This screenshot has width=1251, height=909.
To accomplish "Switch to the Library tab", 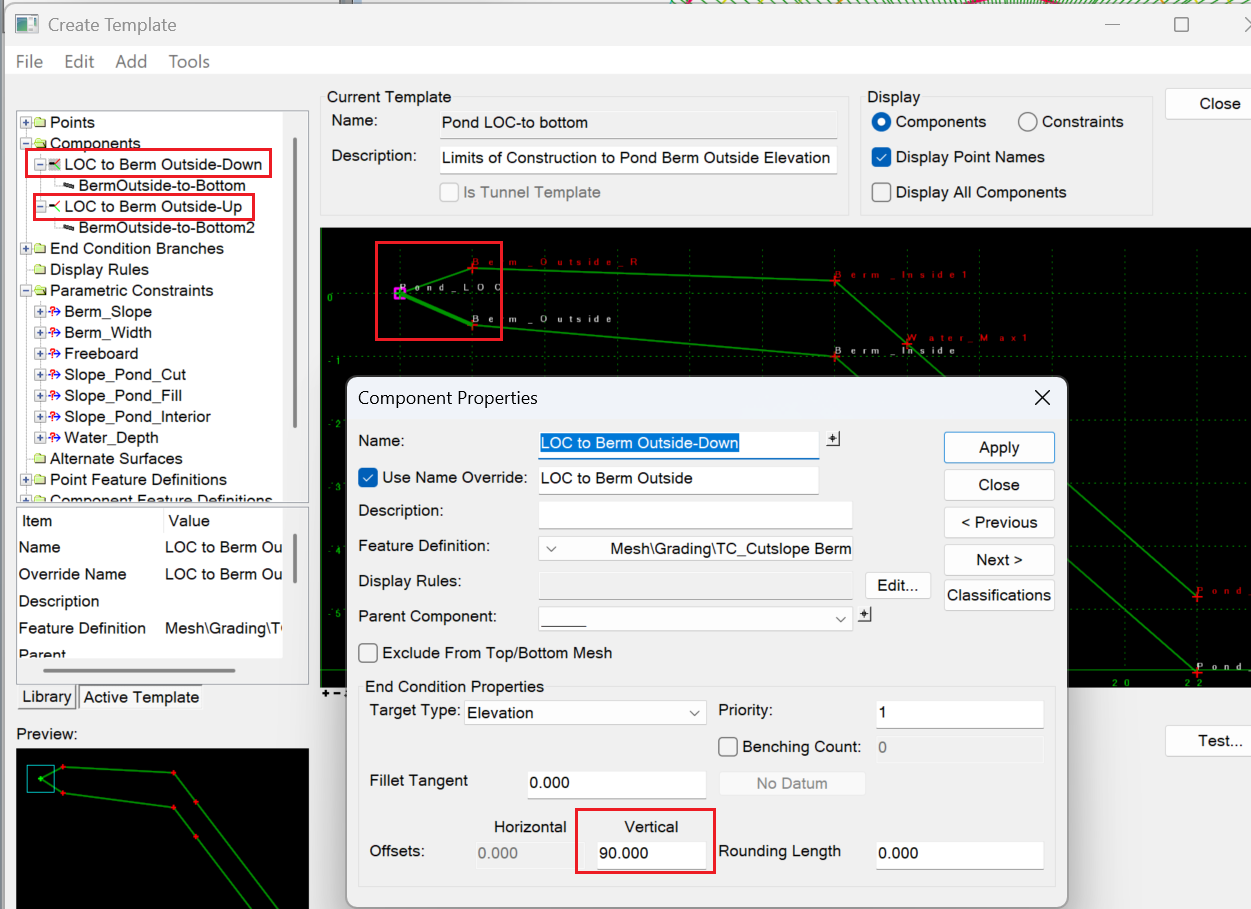I will [x=47, y=697].
